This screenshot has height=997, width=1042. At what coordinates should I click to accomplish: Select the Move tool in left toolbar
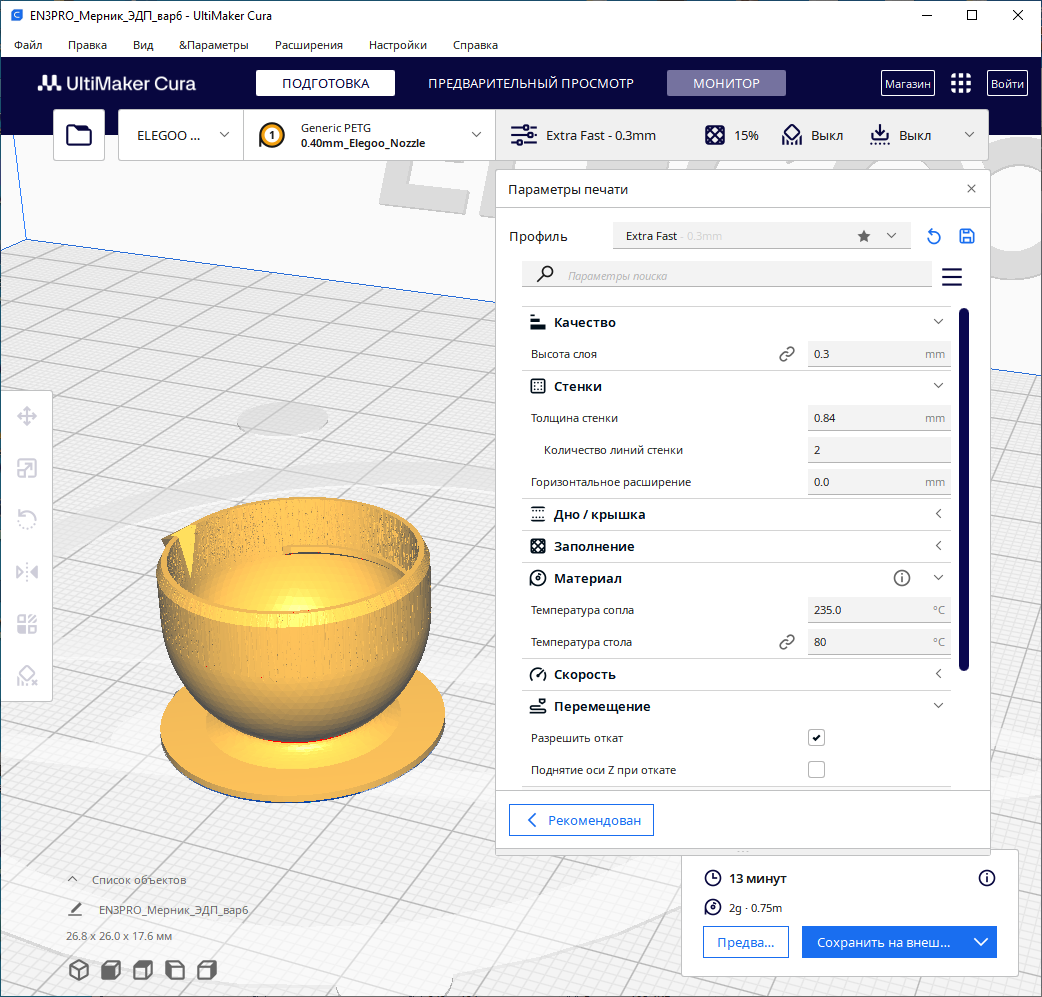[x=27, y=416]
